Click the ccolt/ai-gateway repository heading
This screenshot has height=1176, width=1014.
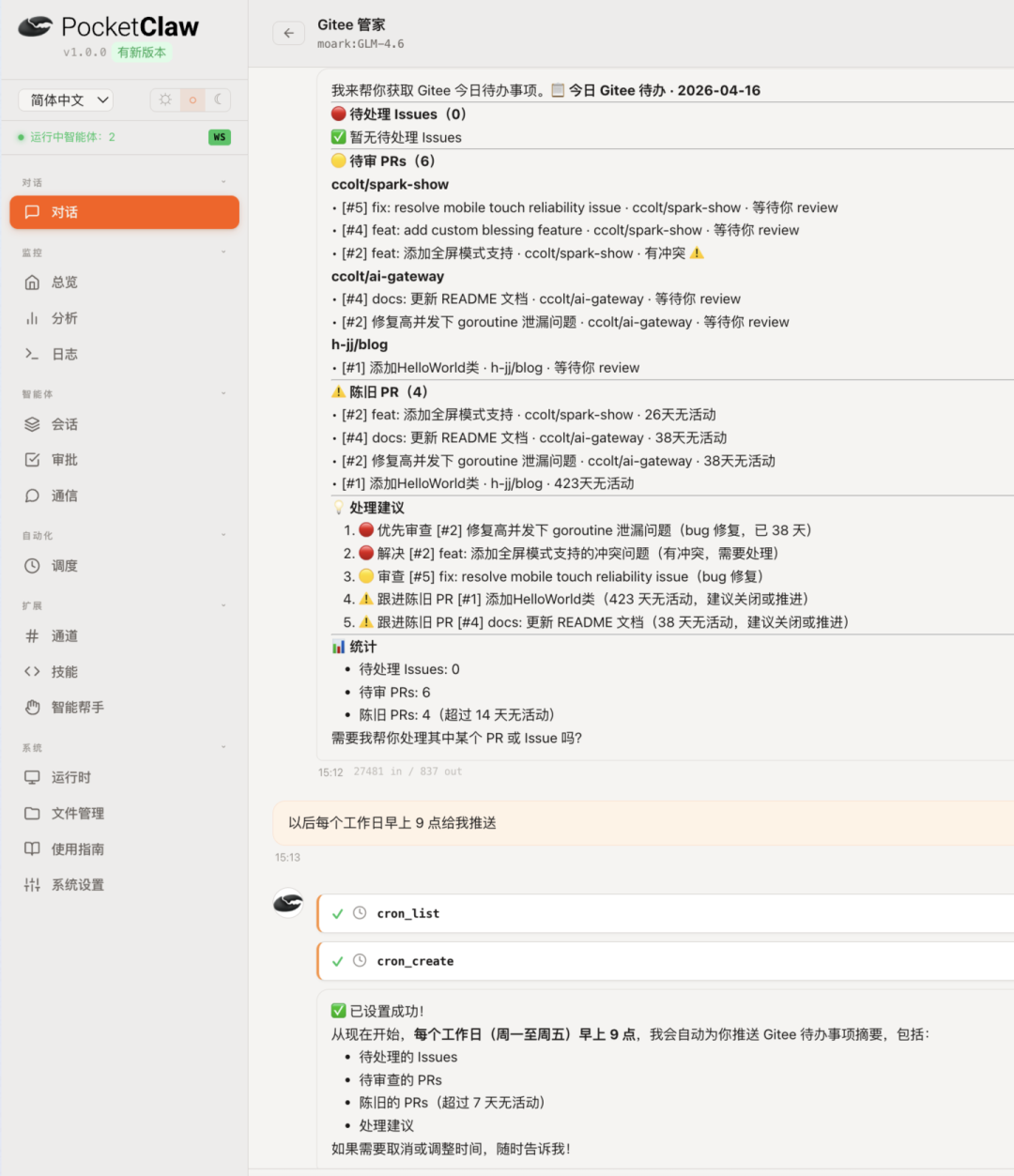(388, 276)
